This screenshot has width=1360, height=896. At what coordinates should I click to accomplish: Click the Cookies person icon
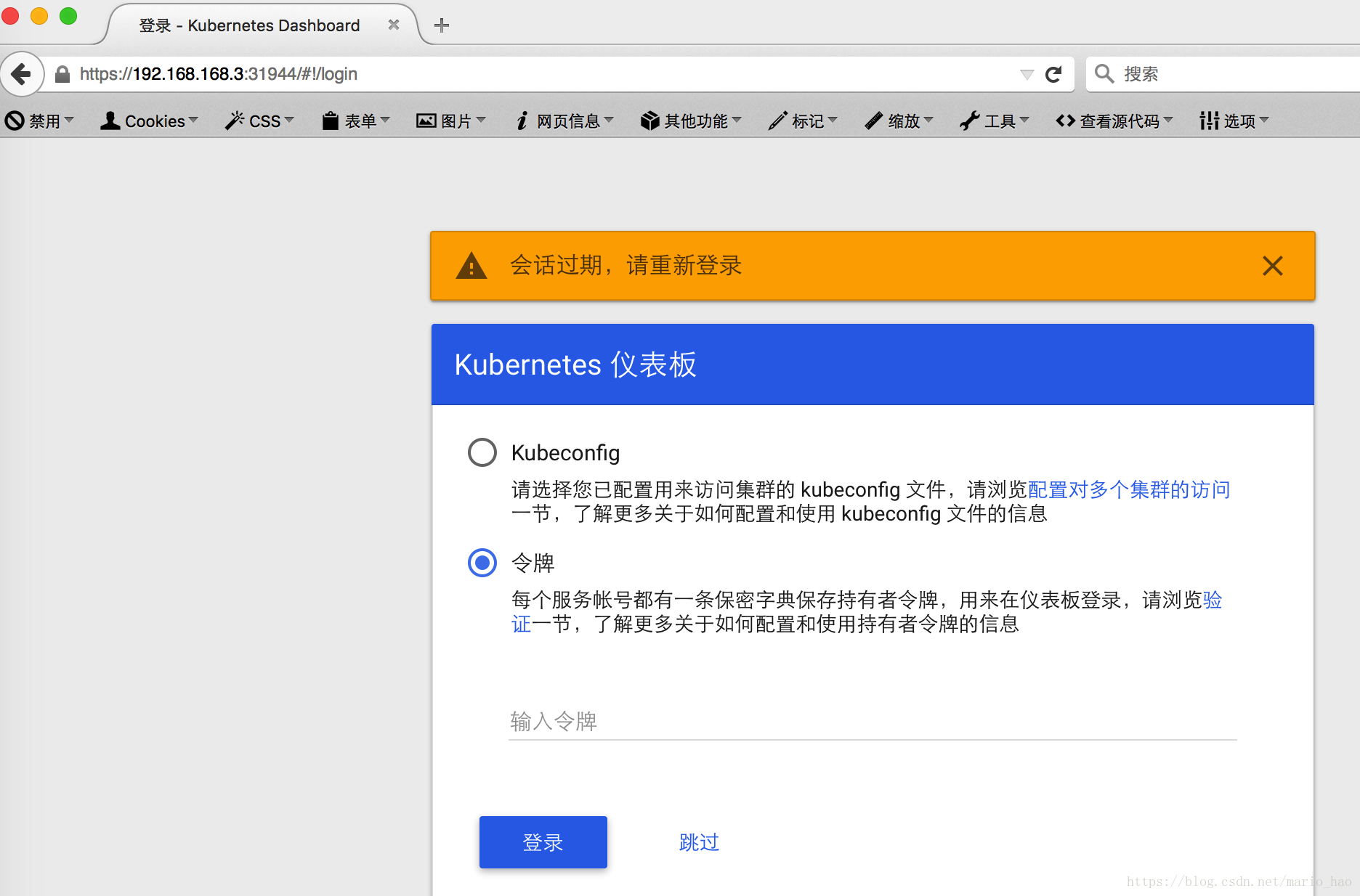click(x=110, y=121)
